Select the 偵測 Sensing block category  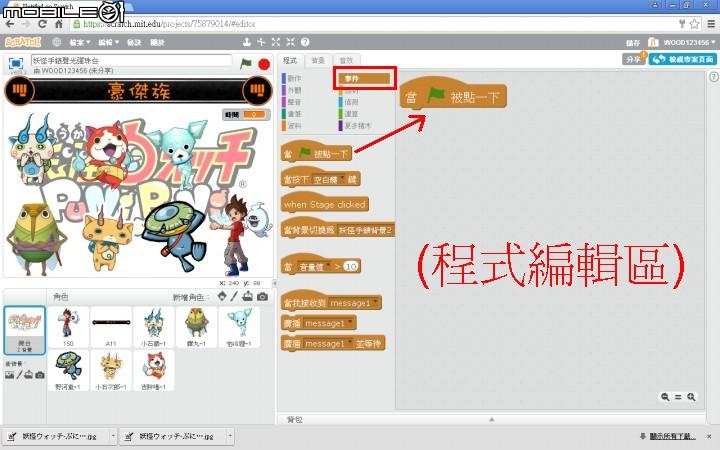351,102
